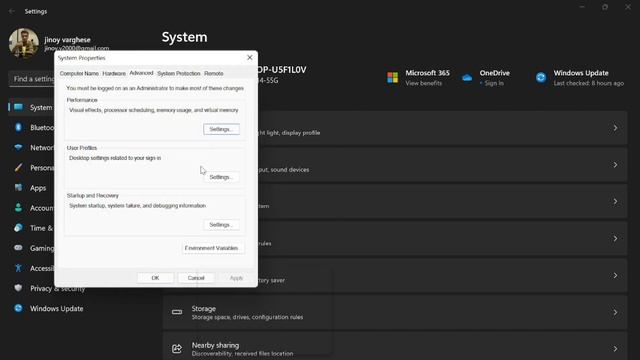
Task: Open Gaming controller icon in sidebar
Action: 18,248
